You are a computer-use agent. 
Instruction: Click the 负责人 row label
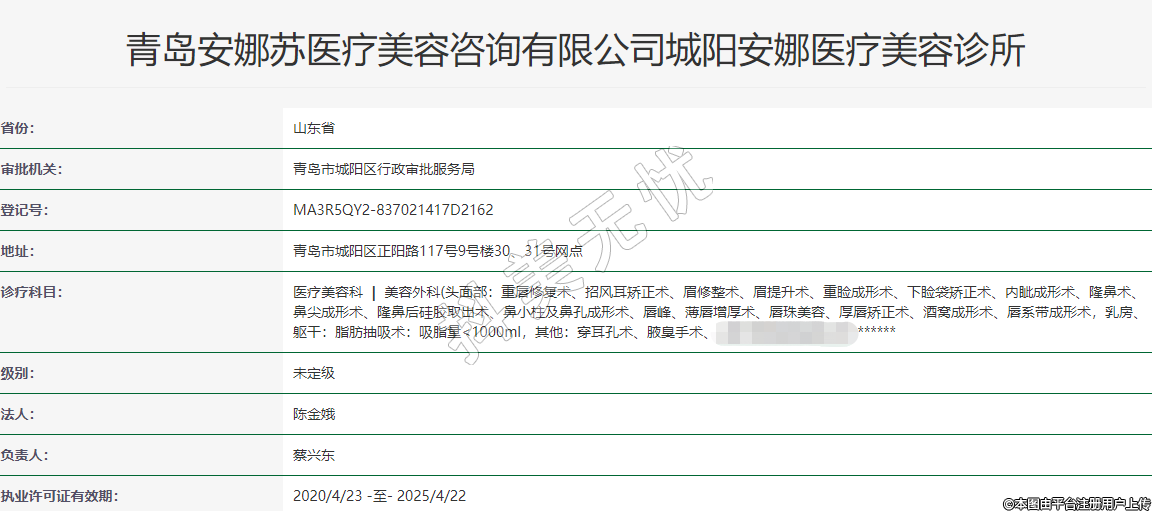(24, 455)
